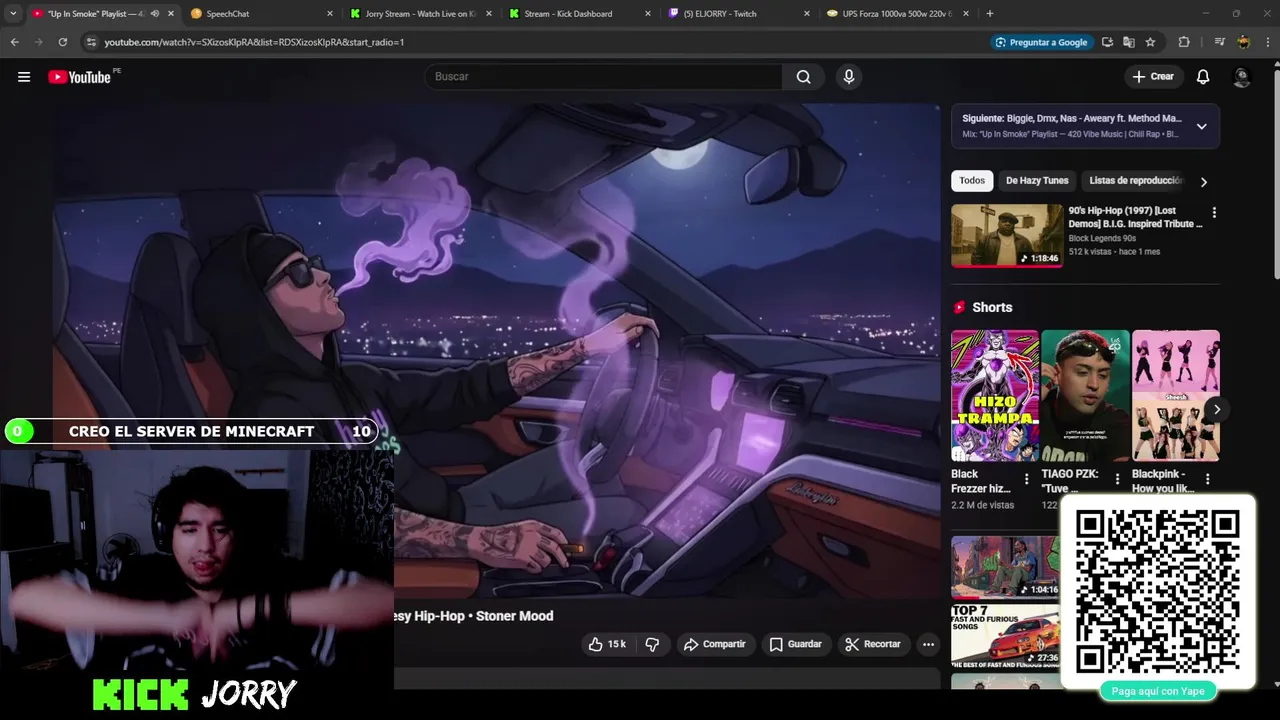Open options for 90's Hip-Hop video
The image size is (1280, 720).
(1214, 213)
